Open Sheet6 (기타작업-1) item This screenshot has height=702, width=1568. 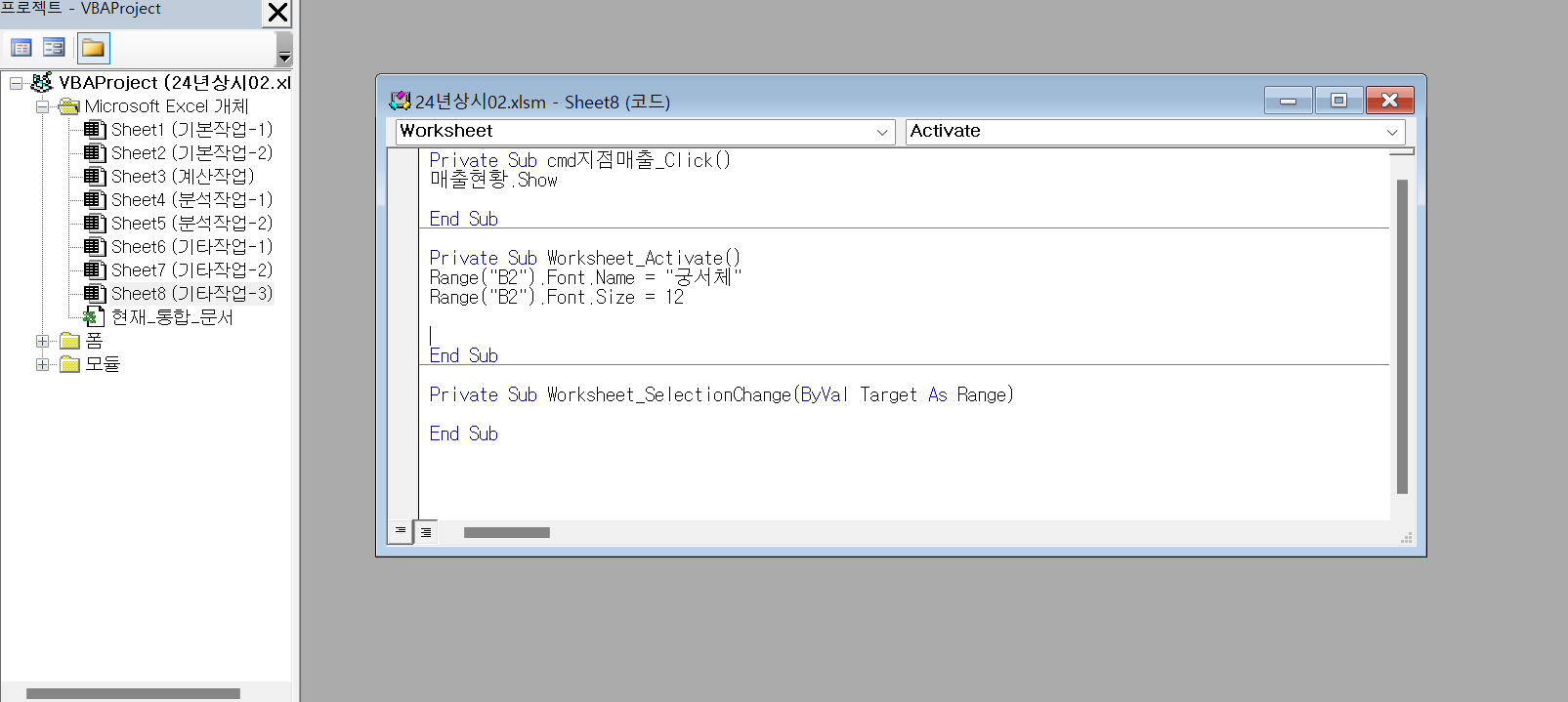pyautogui.click(x=191, y=247)
